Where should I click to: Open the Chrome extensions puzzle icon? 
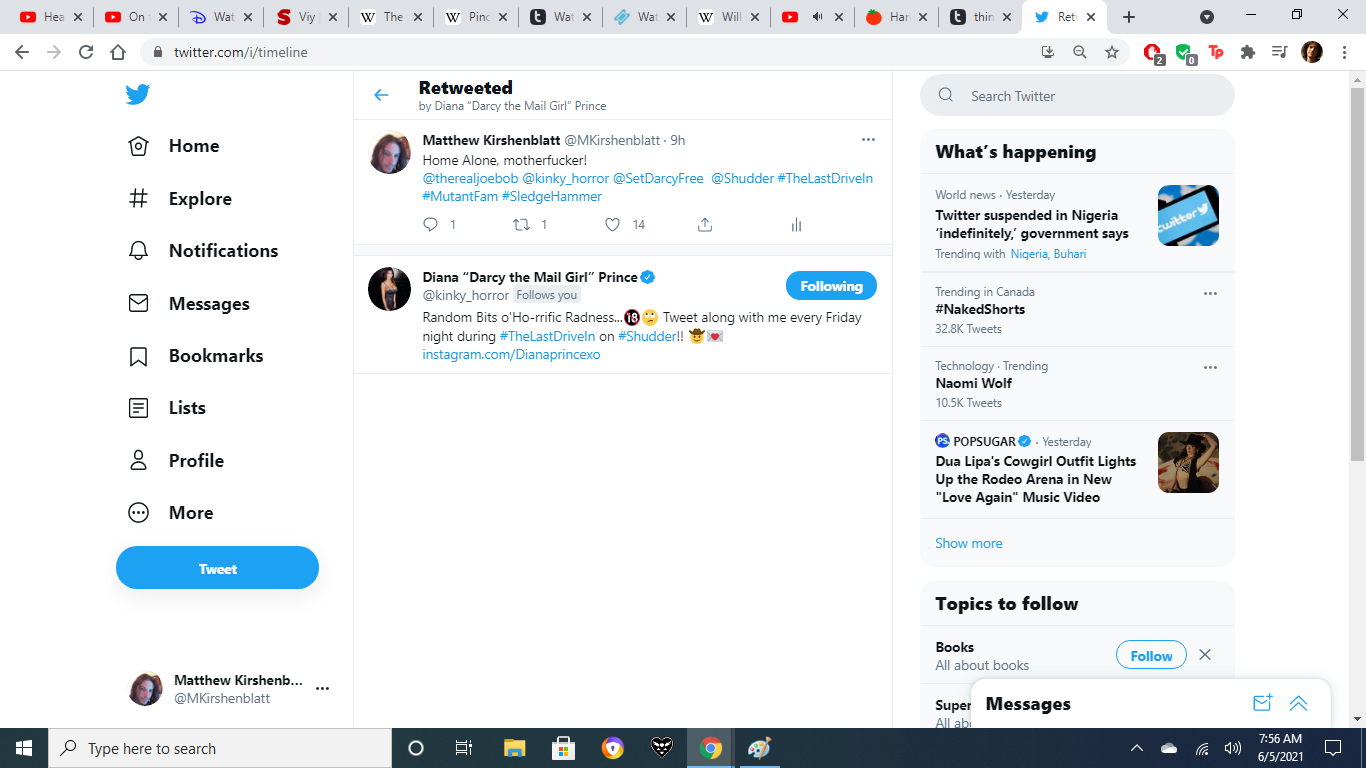click(1247, 52)
